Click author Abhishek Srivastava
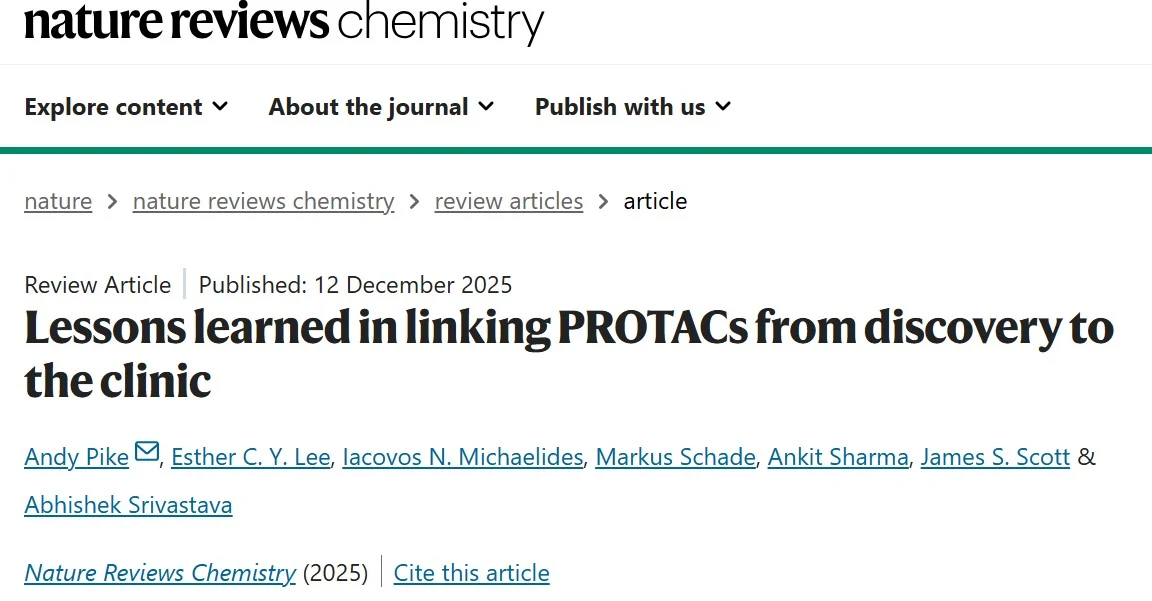1152x601 pixels. pos(128,504)
